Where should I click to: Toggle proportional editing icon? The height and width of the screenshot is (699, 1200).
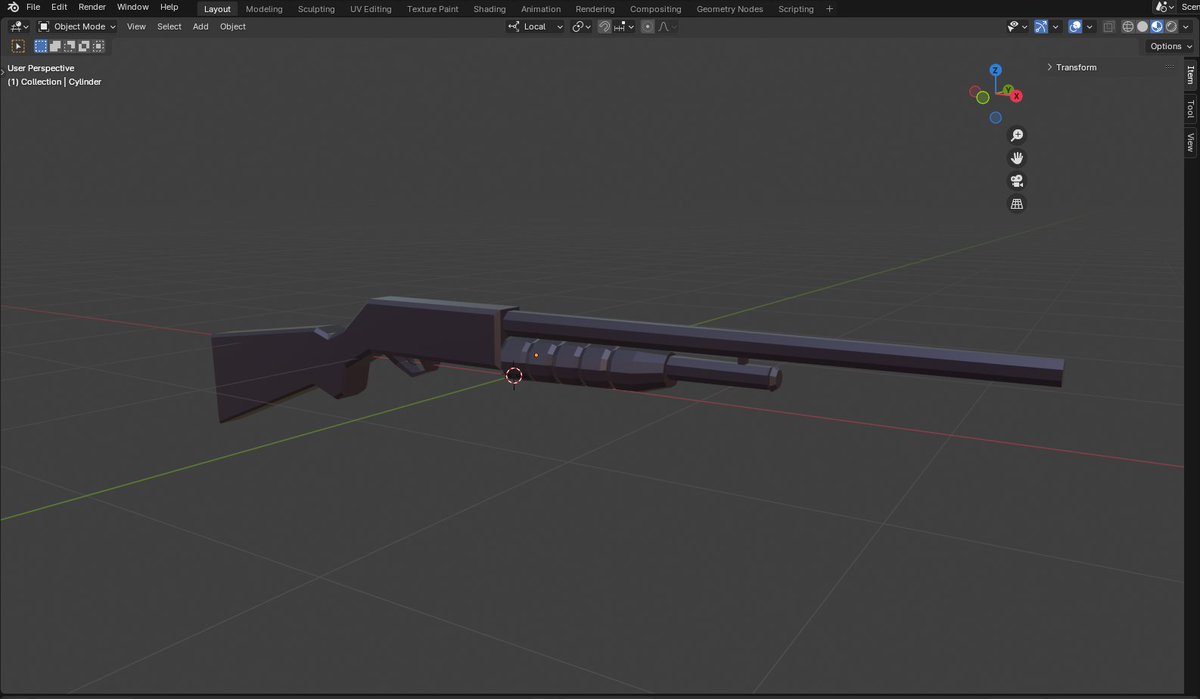[647, 27]
